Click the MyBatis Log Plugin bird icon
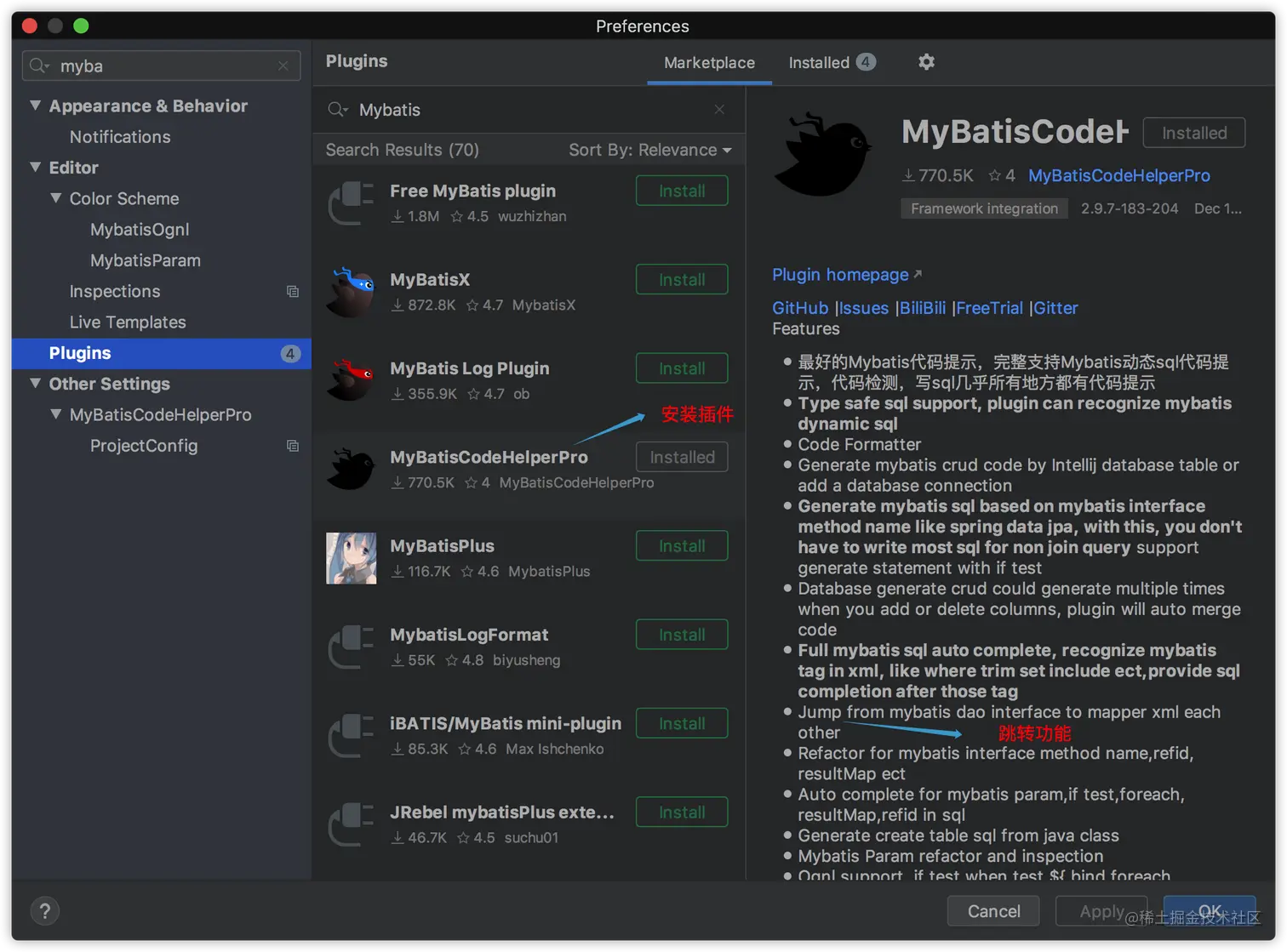 point(352,380)
